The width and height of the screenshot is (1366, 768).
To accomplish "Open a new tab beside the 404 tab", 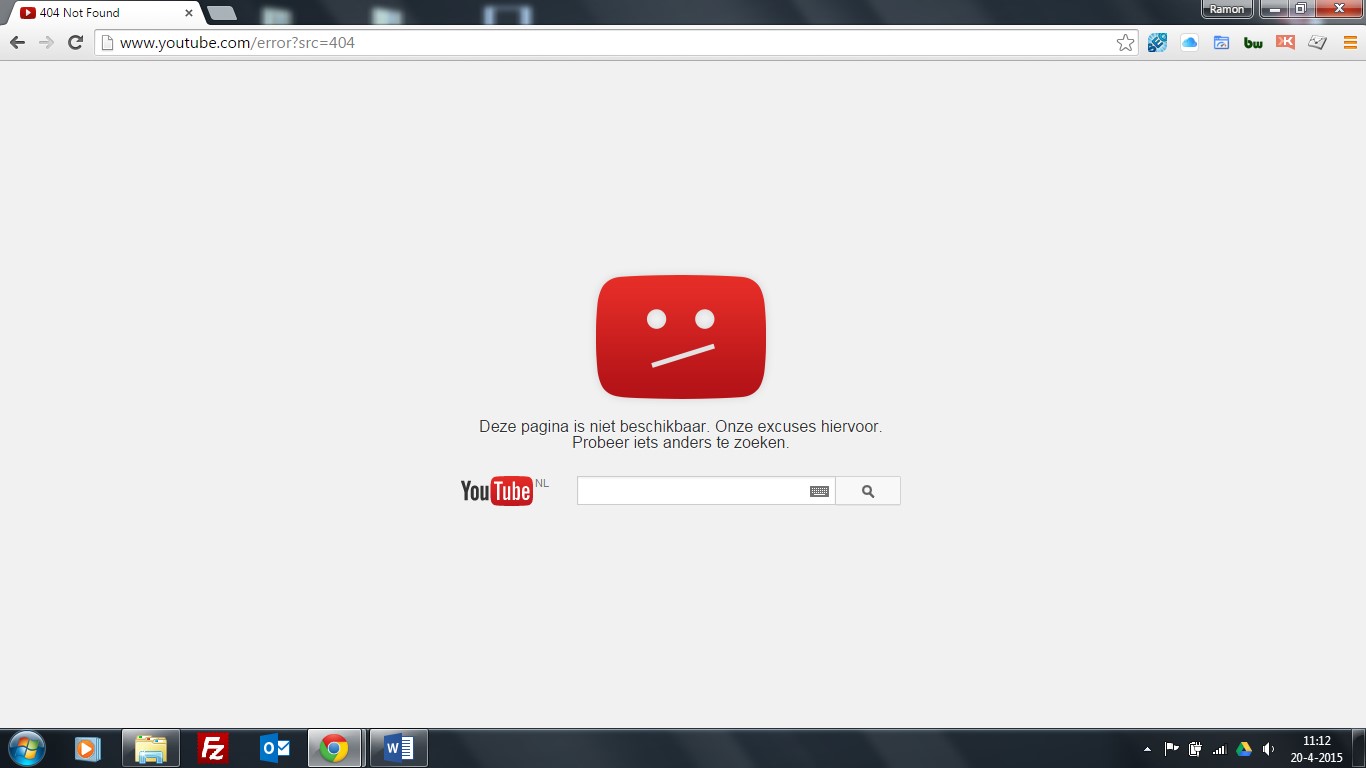I will [x=221, y=13].
